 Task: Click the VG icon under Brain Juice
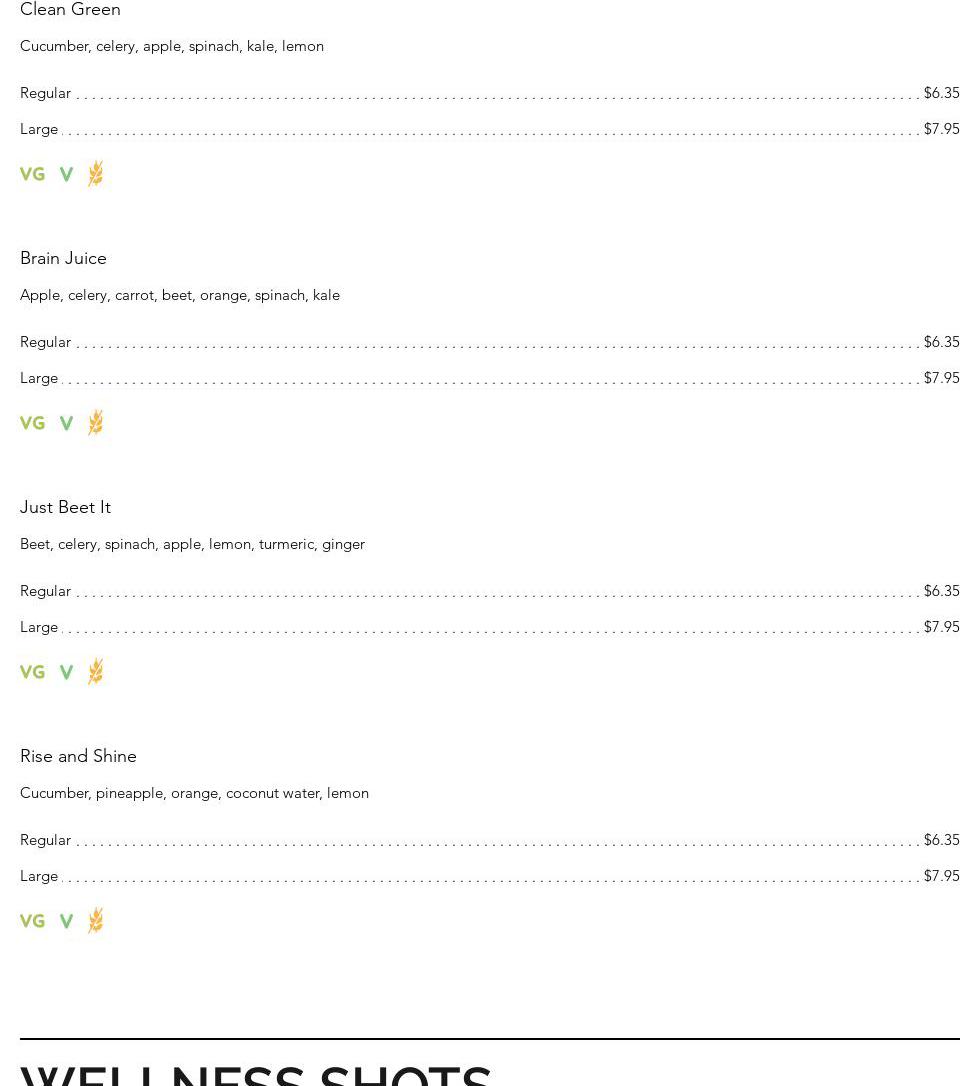[x=32, y=423]
